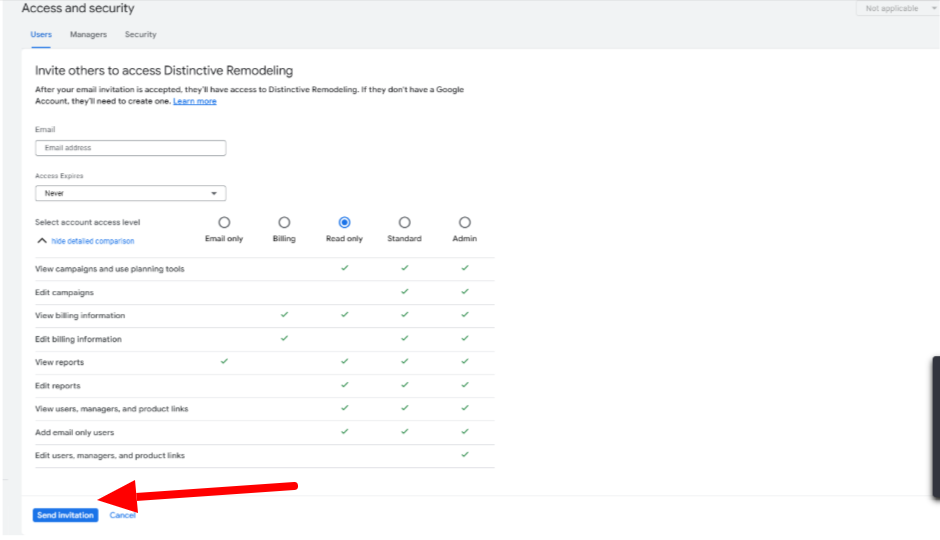This screenshot has width=940, height=540.
Task: Click the Cancel link
Action: point(123,515)
